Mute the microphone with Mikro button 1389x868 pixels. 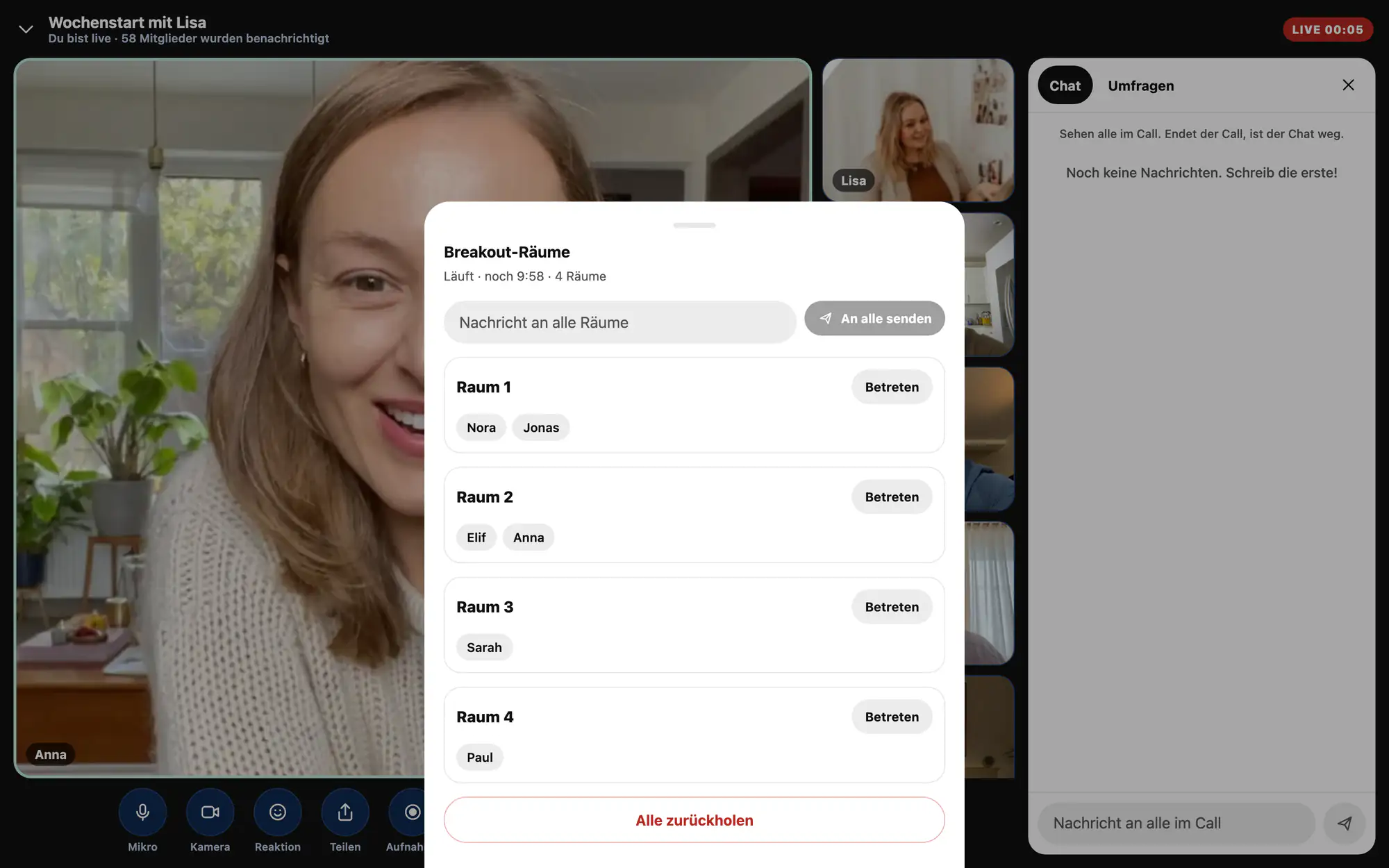[142, 812]
